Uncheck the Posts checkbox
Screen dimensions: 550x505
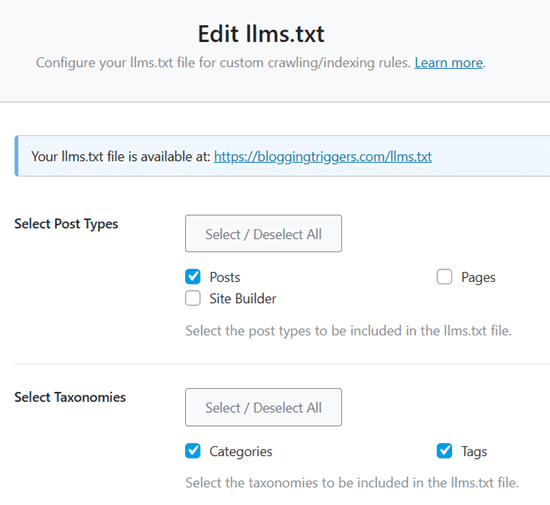193,277
